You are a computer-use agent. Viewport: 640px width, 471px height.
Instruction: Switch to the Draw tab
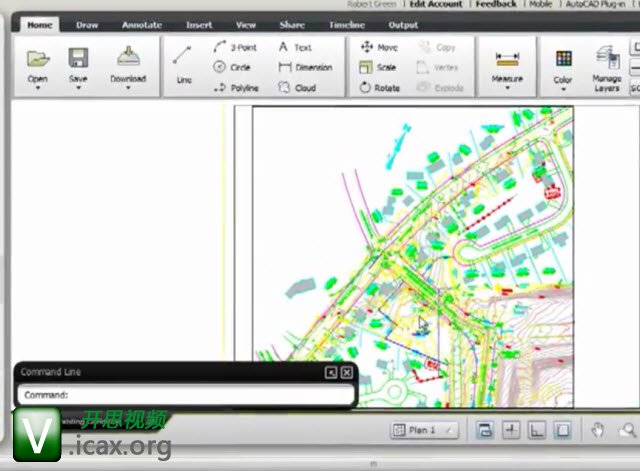tap(87, 25)
